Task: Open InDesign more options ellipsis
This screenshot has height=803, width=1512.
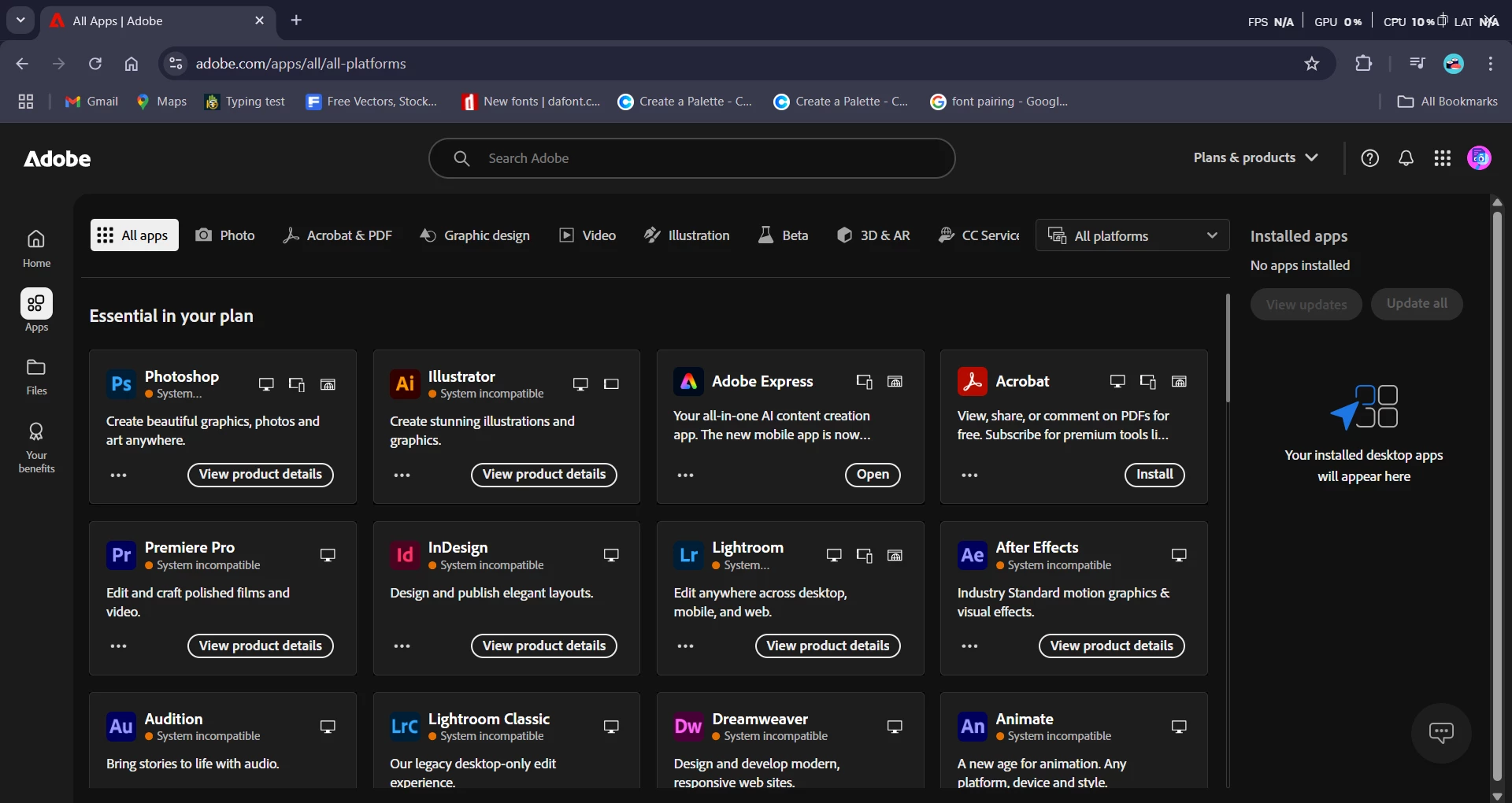Action: (402, 646)
